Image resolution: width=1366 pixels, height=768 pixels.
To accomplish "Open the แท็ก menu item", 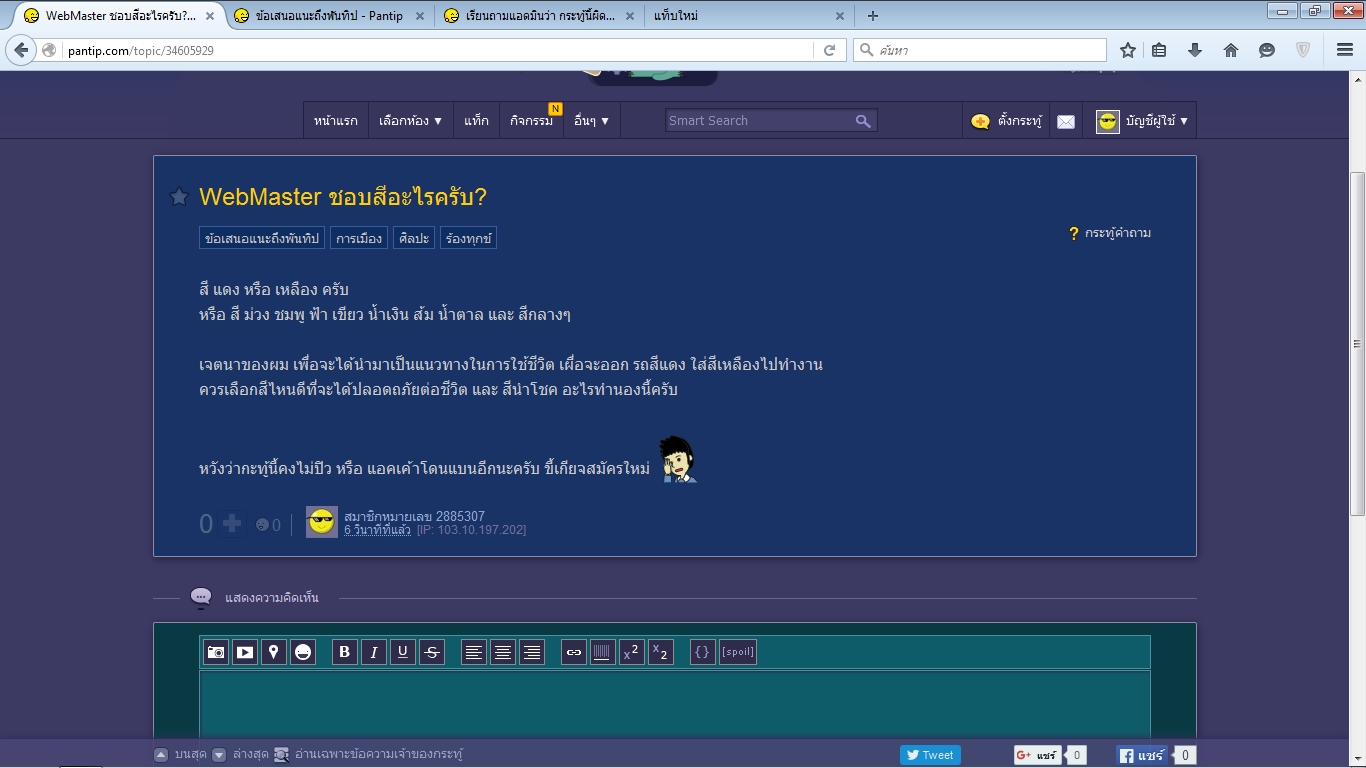I will [x=477, y=120].
